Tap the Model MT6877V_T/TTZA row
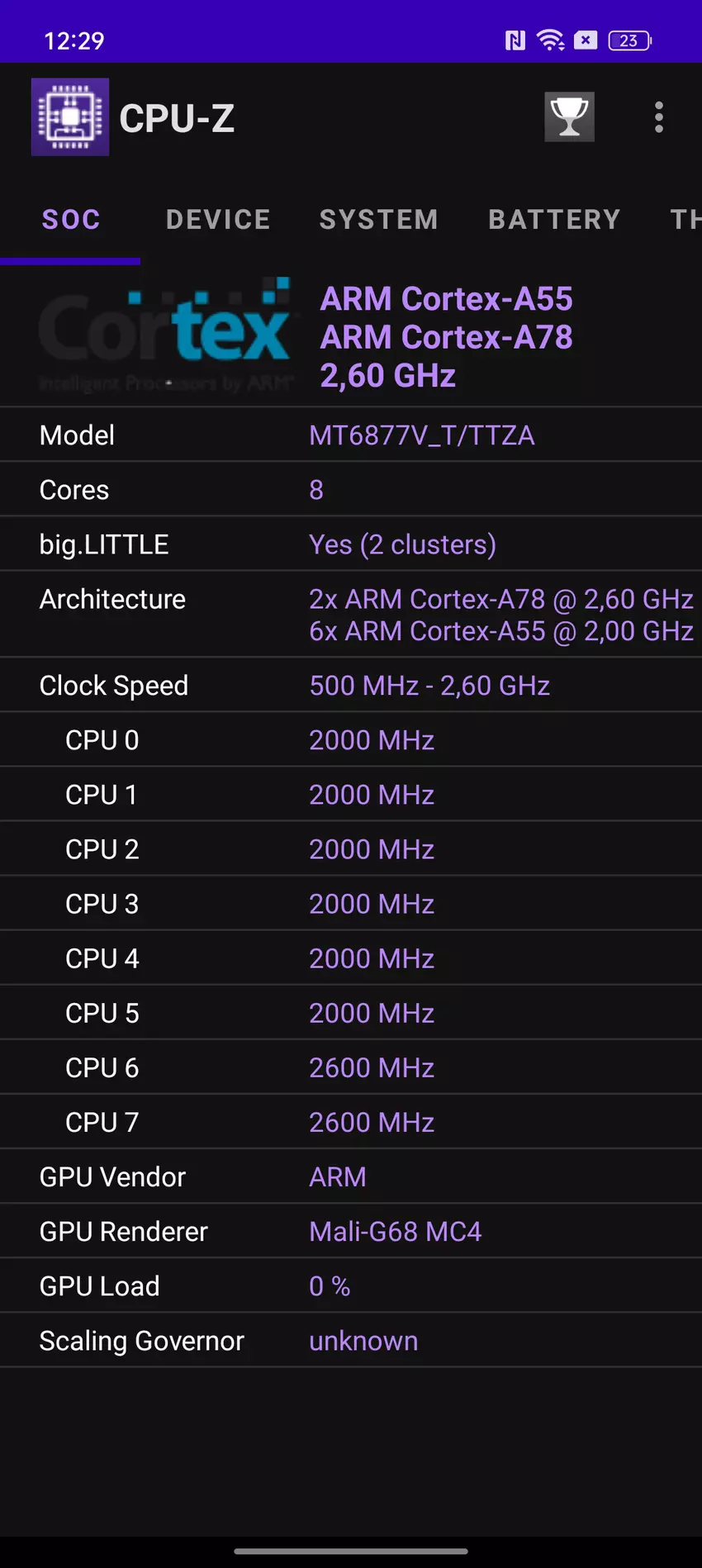Image resolution: width=702 pixels, height=1568 pixels. coord(351,435)
